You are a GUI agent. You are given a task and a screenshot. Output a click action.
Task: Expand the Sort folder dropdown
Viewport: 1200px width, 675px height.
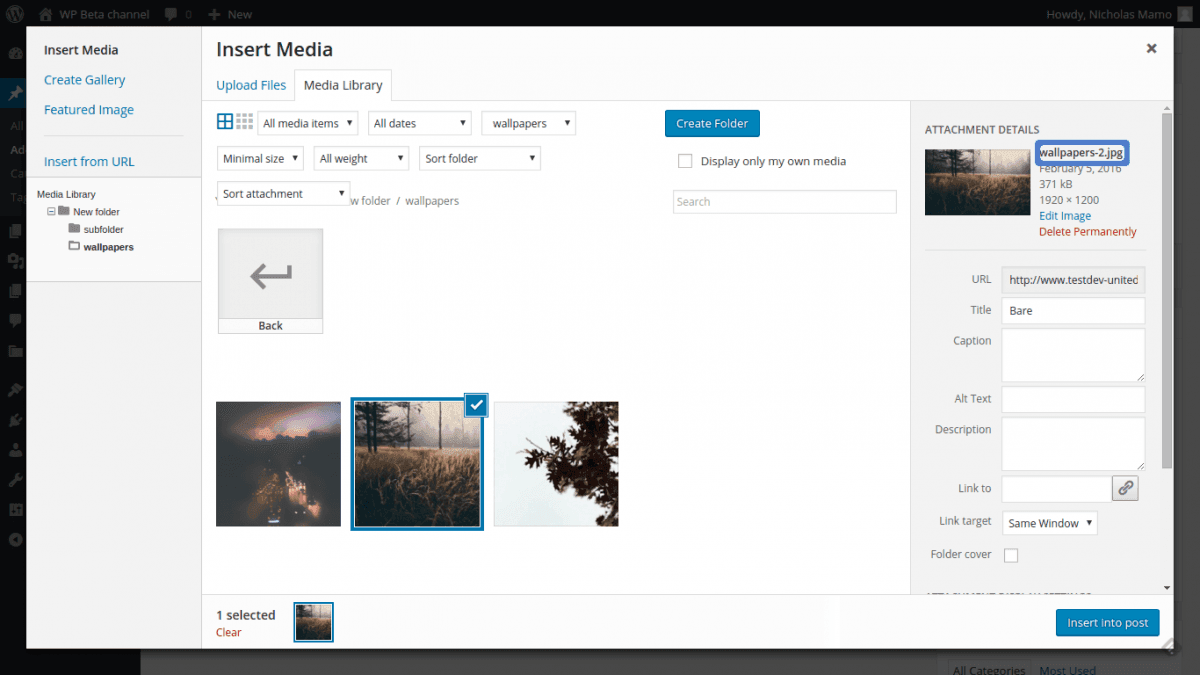click(480, 158)
